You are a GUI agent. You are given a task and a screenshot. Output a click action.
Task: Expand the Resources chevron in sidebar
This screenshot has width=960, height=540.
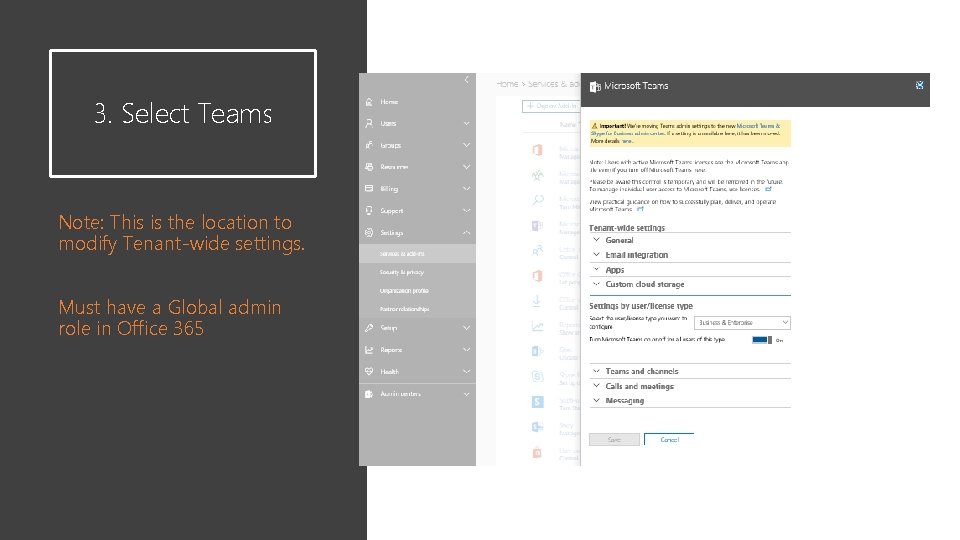point(467,167)
